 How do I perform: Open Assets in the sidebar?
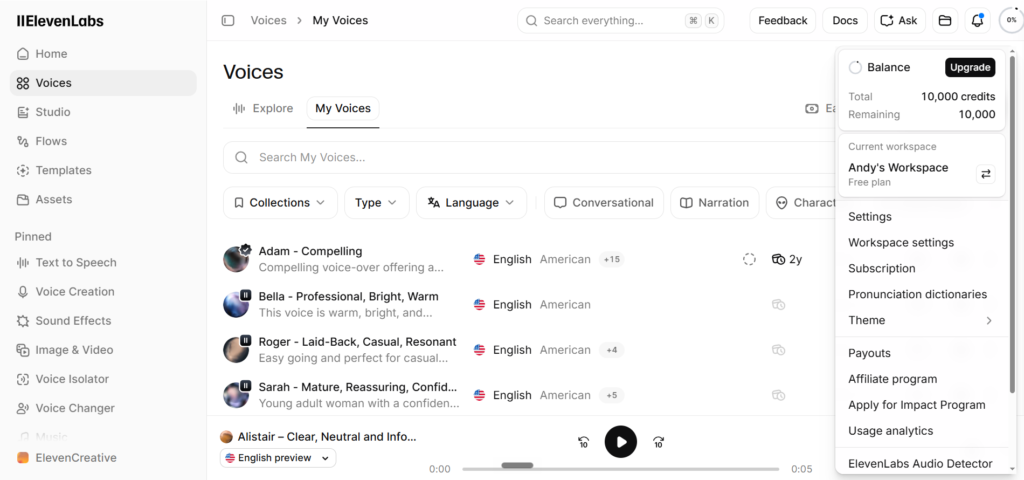coord(103,199)
